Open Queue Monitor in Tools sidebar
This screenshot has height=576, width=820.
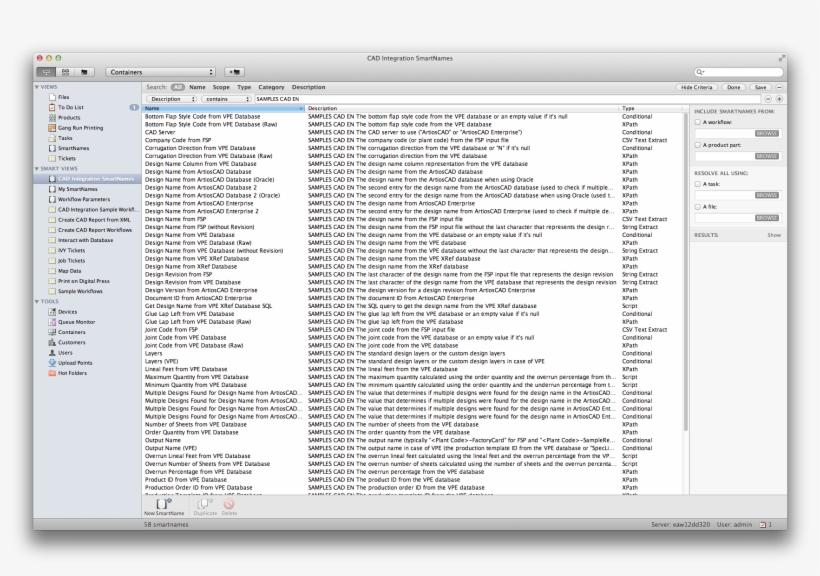click(76, 322)
